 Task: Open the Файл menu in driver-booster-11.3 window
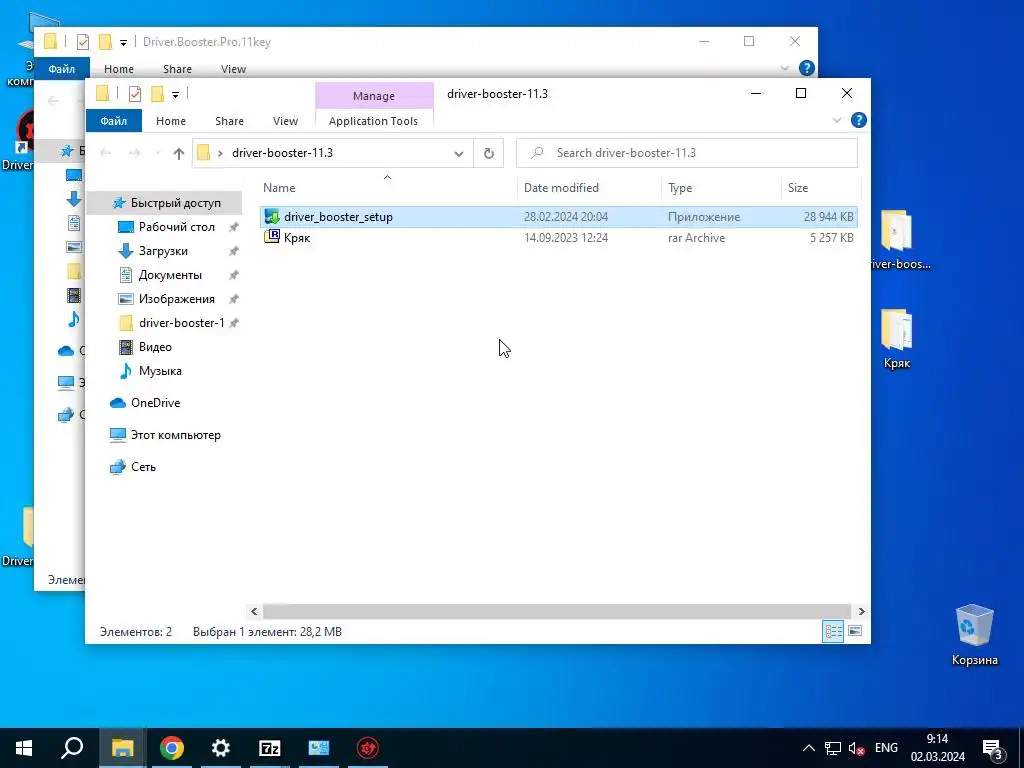point(114,121)
